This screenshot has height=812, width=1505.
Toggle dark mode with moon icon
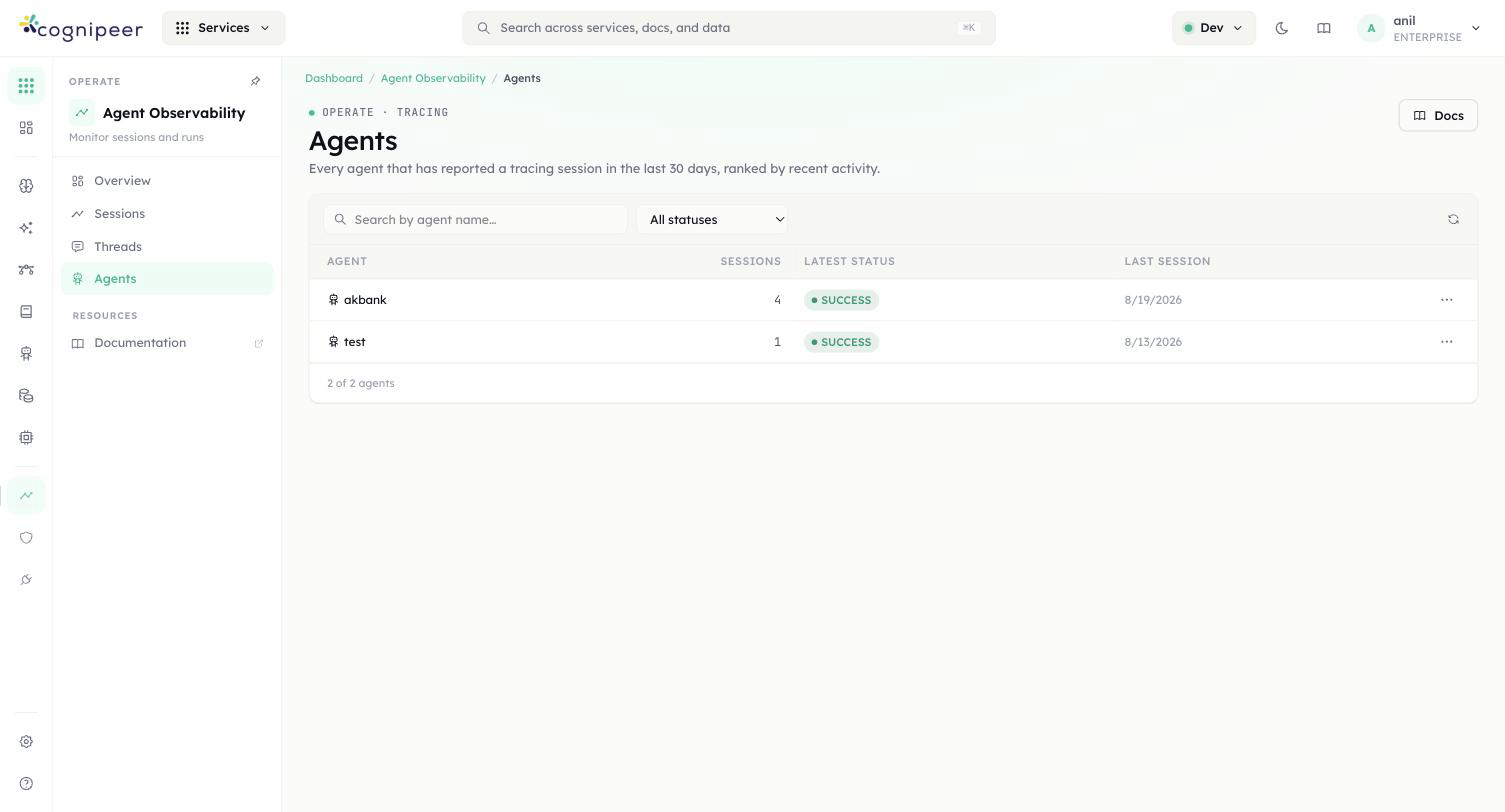tap(1282, 28)
